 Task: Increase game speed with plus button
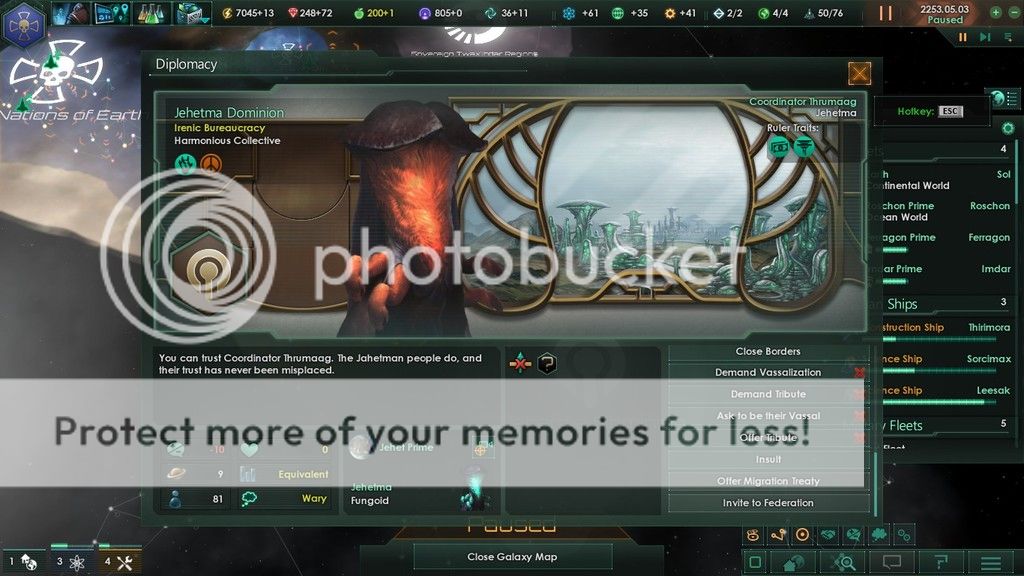click(x=995, y=12)
